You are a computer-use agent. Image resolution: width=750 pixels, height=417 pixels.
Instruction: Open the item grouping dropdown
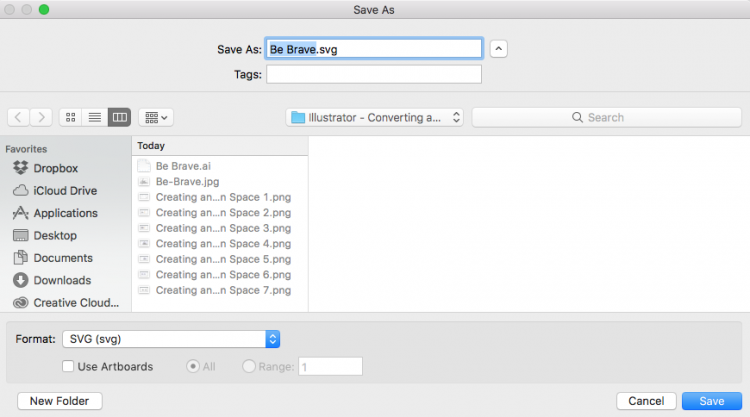tap(156, 117)
